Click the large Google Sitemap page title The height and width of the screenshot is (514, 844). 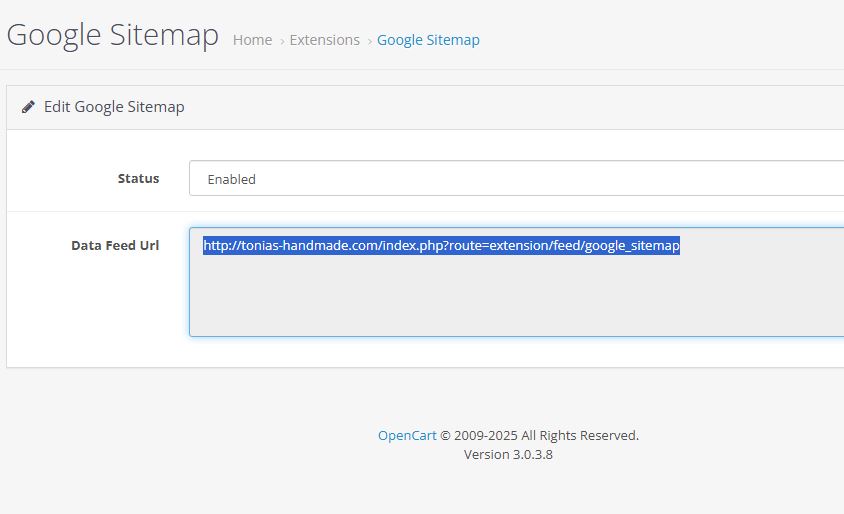click(112, 36)
